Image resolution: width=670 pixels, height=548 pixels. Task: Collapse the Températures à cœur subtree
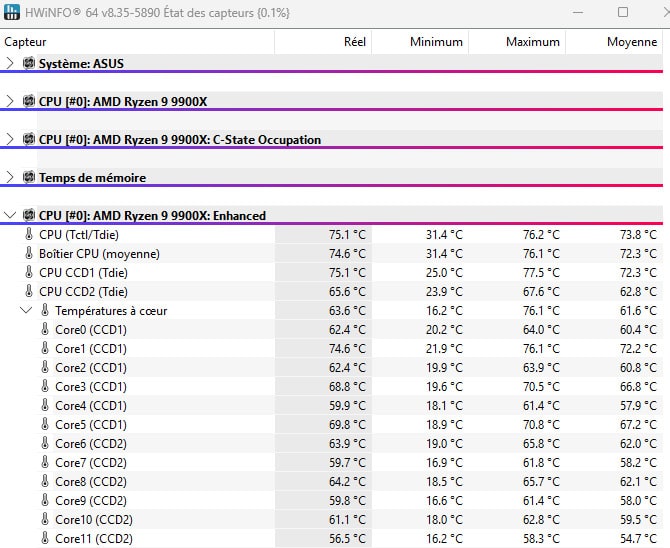coord(27,311)
